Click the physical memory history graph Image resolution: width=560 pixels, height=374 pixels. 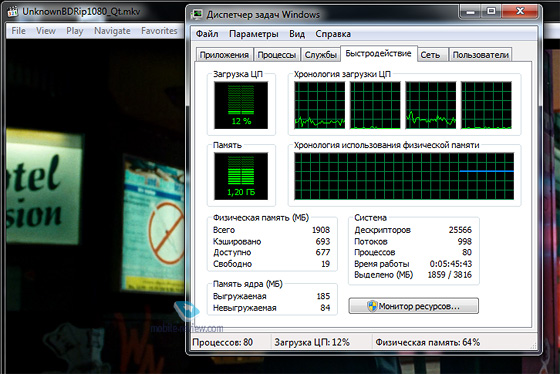point(404,176)
